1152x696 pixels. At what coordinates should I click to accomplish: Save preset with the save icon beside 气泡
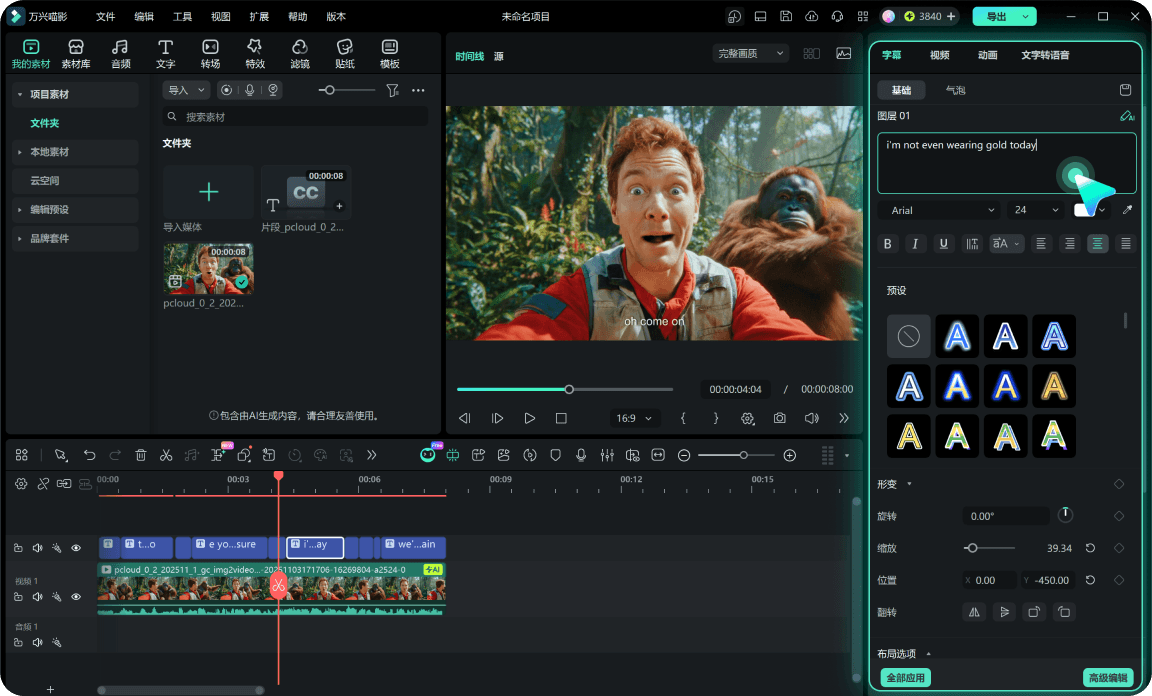(1125, 90)
